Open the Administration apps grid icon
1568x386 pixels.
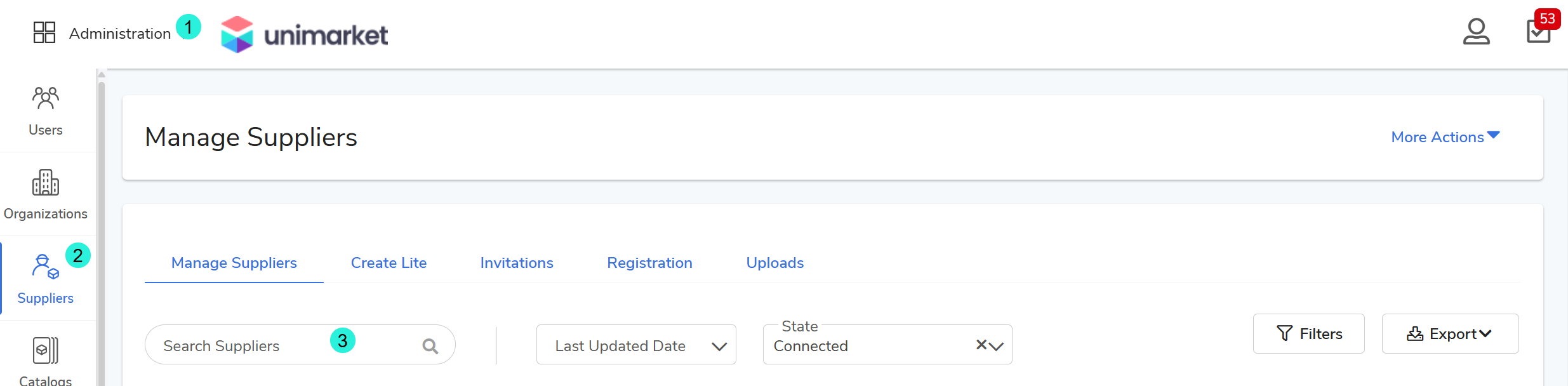[x=44, y=32]
